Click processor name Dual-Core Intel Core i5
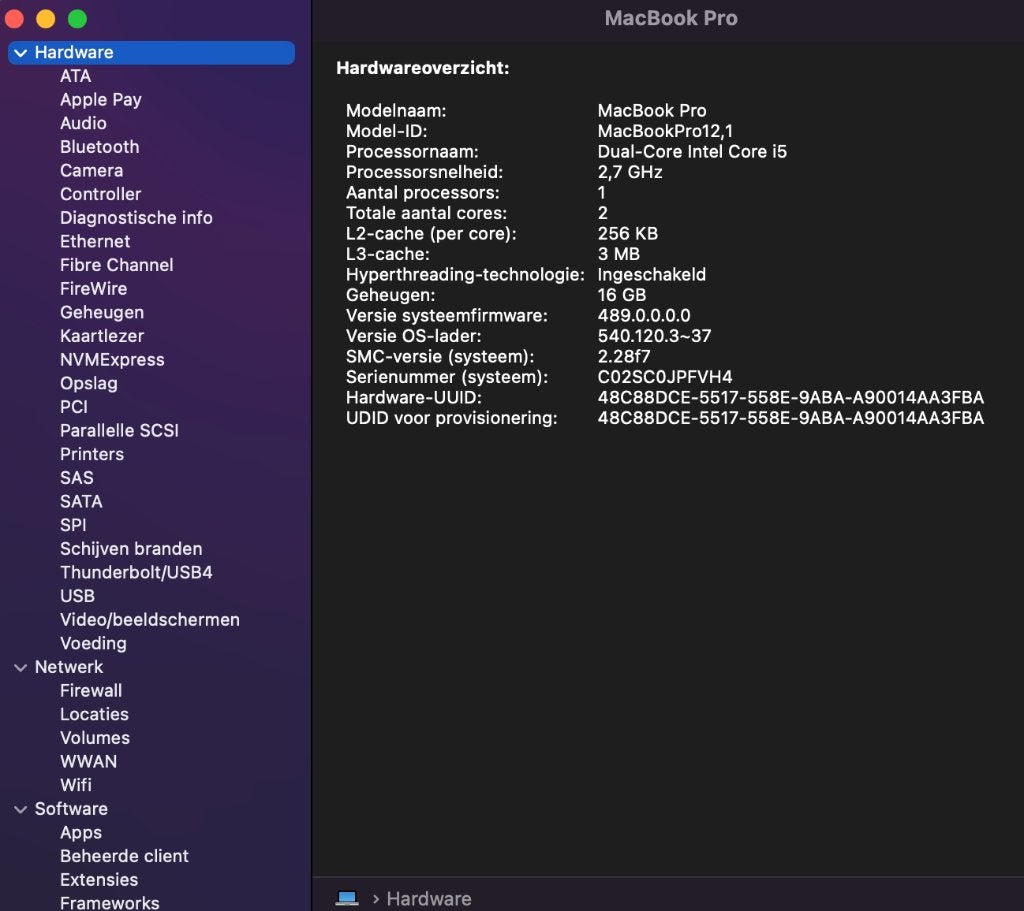 (x=692, y=152)
